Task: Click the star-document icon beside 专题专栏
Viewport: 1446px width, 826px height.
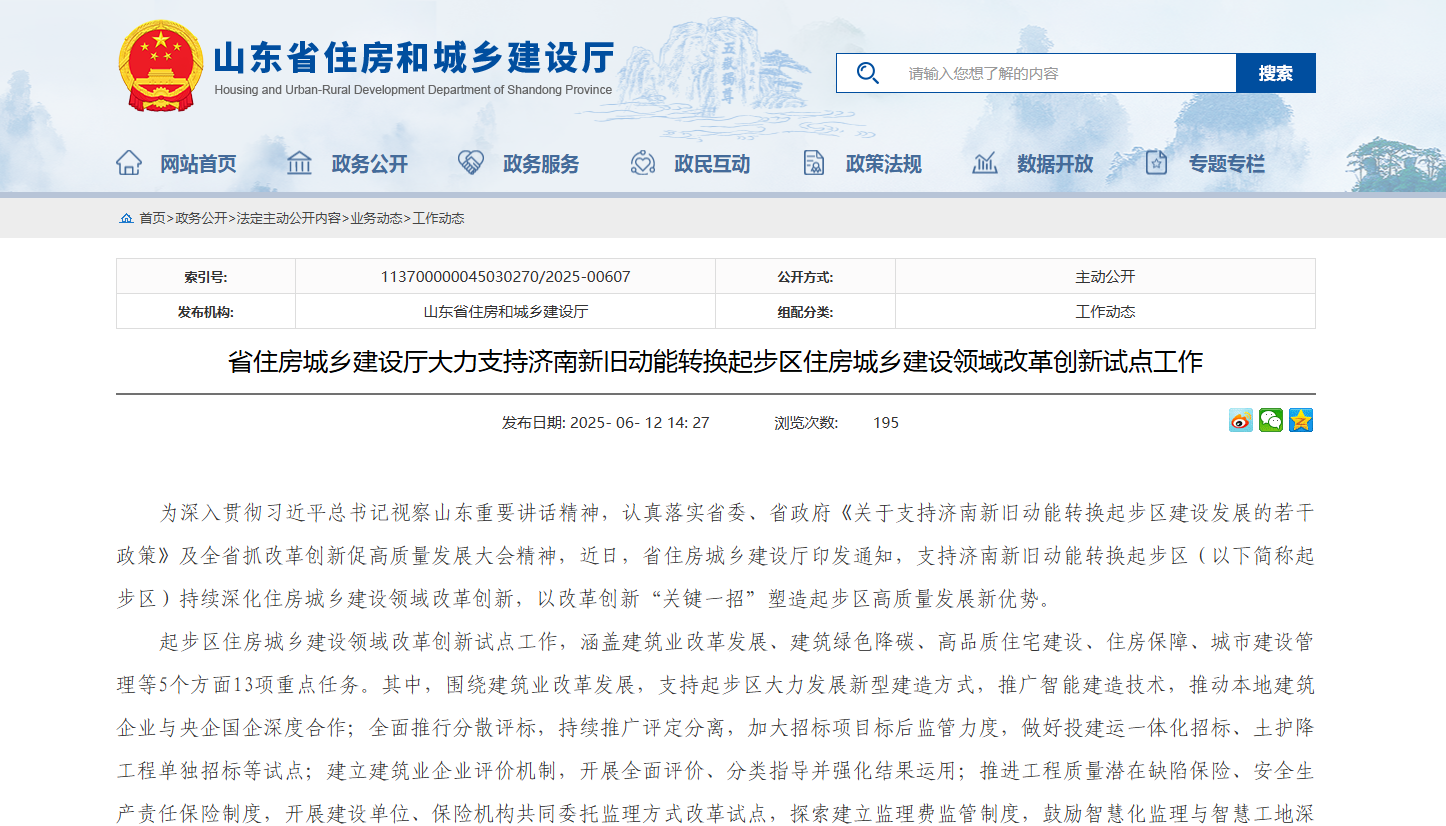Action: (1156, 163)
